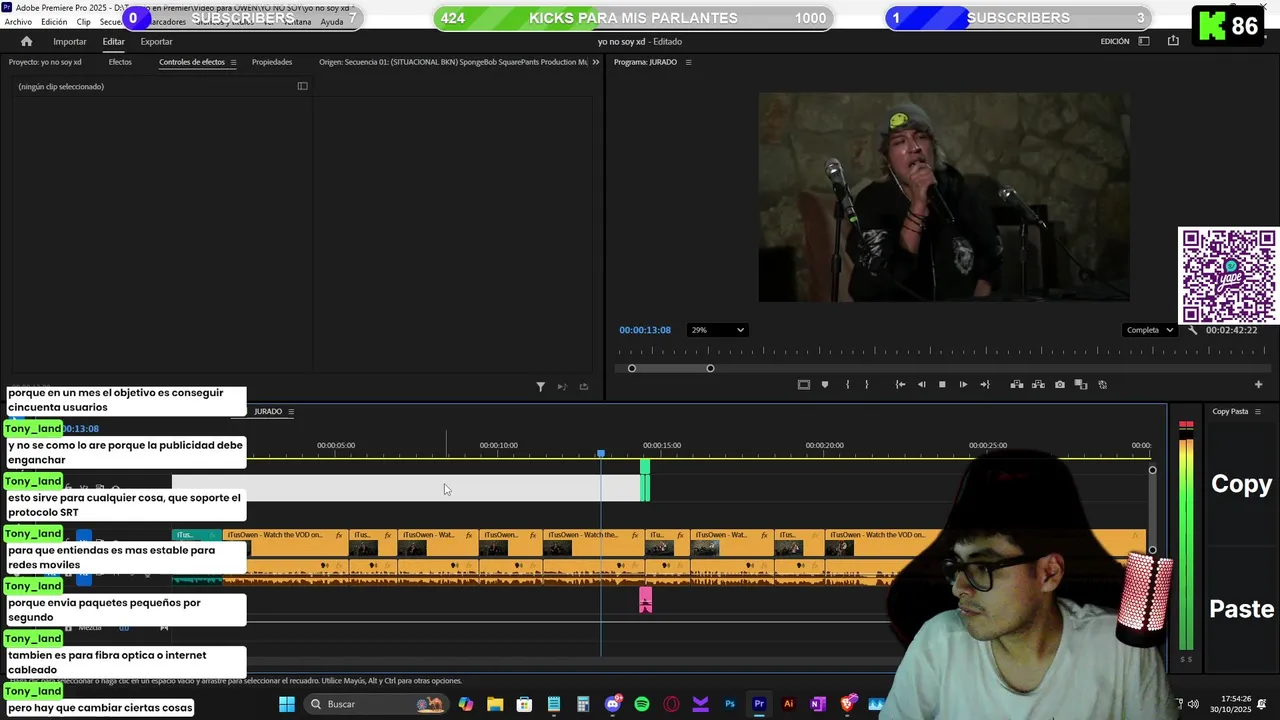The height and width of the screenshot is (720, 1280).
Task: Open the Edición menu
Action: click(x=54, y=22)
